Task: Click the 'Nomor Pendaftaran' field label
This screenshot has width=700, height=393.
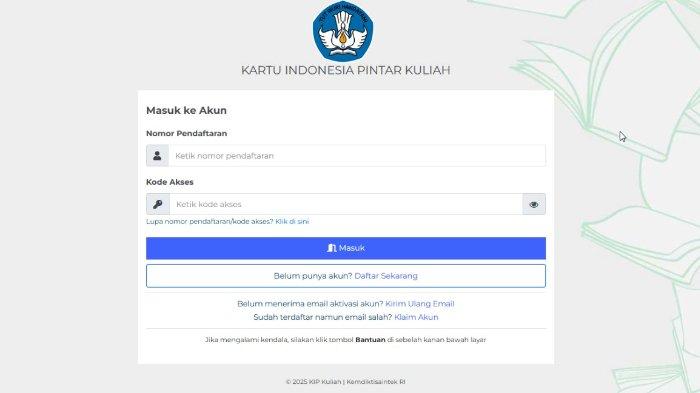Action: (187, 134)
